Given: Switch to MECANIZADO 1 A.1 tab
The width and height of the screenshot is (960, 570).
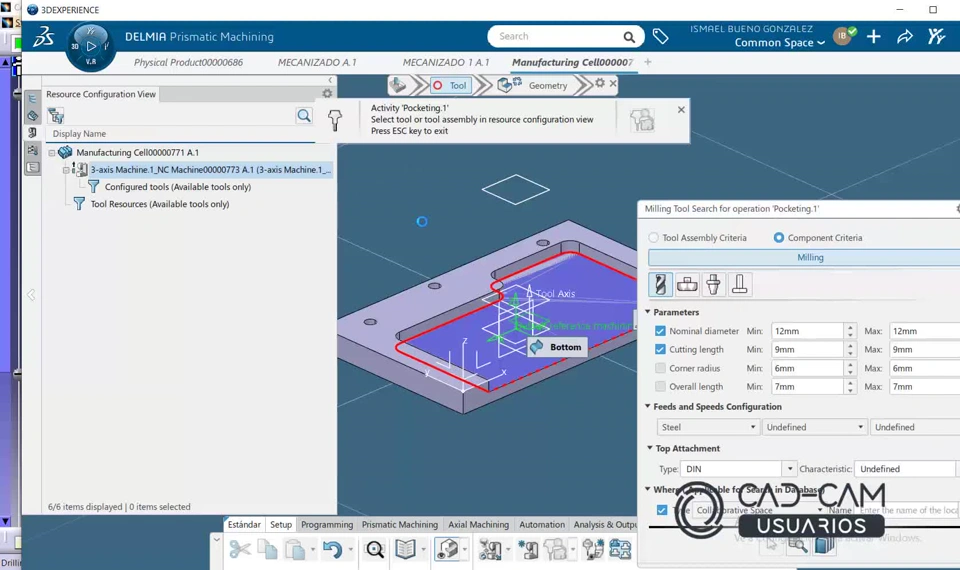Looking at the screenshot, I should 446,62.
